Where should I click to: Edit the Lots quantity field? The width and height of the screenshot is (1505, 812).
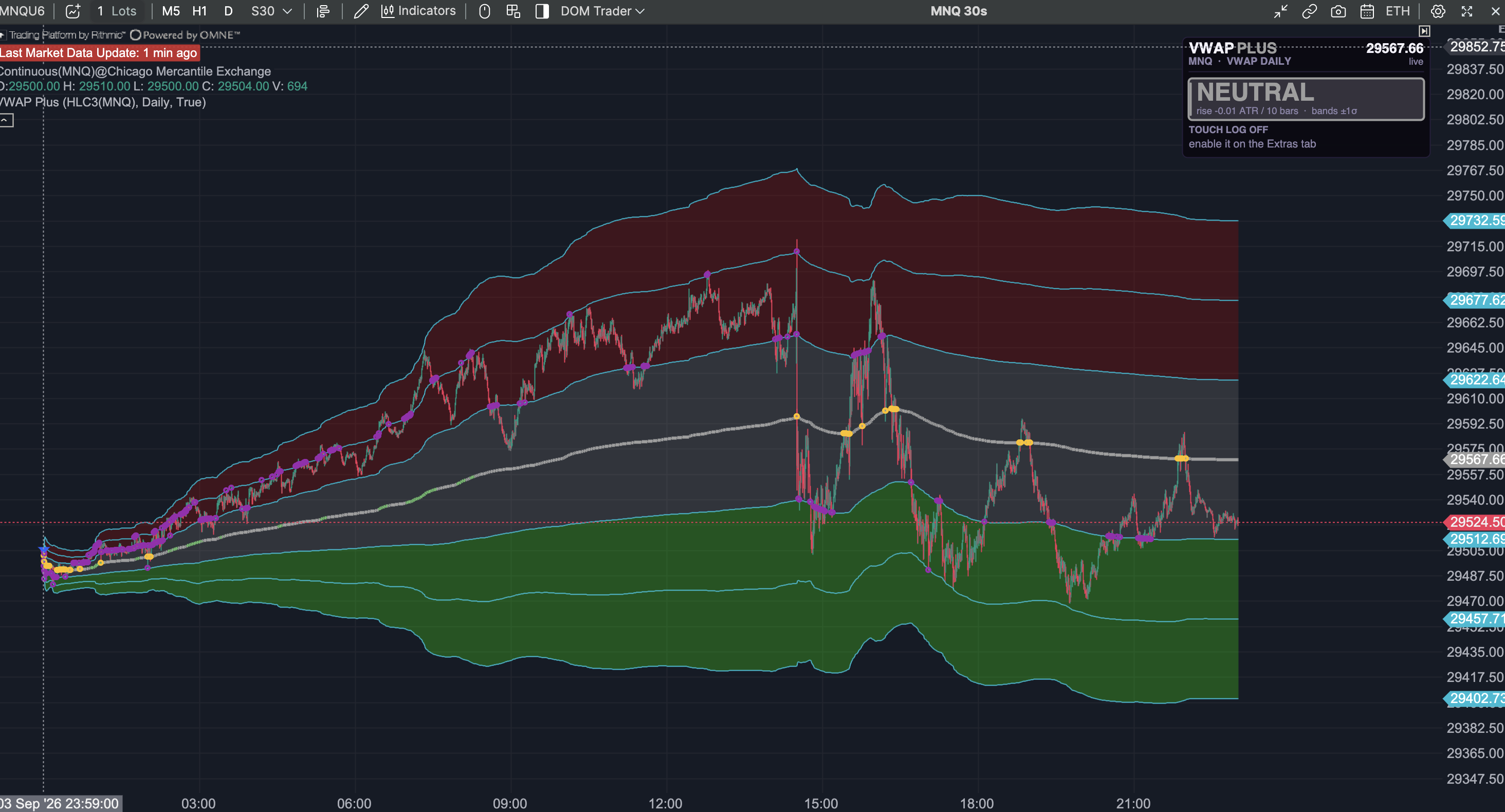coord(116,11)
